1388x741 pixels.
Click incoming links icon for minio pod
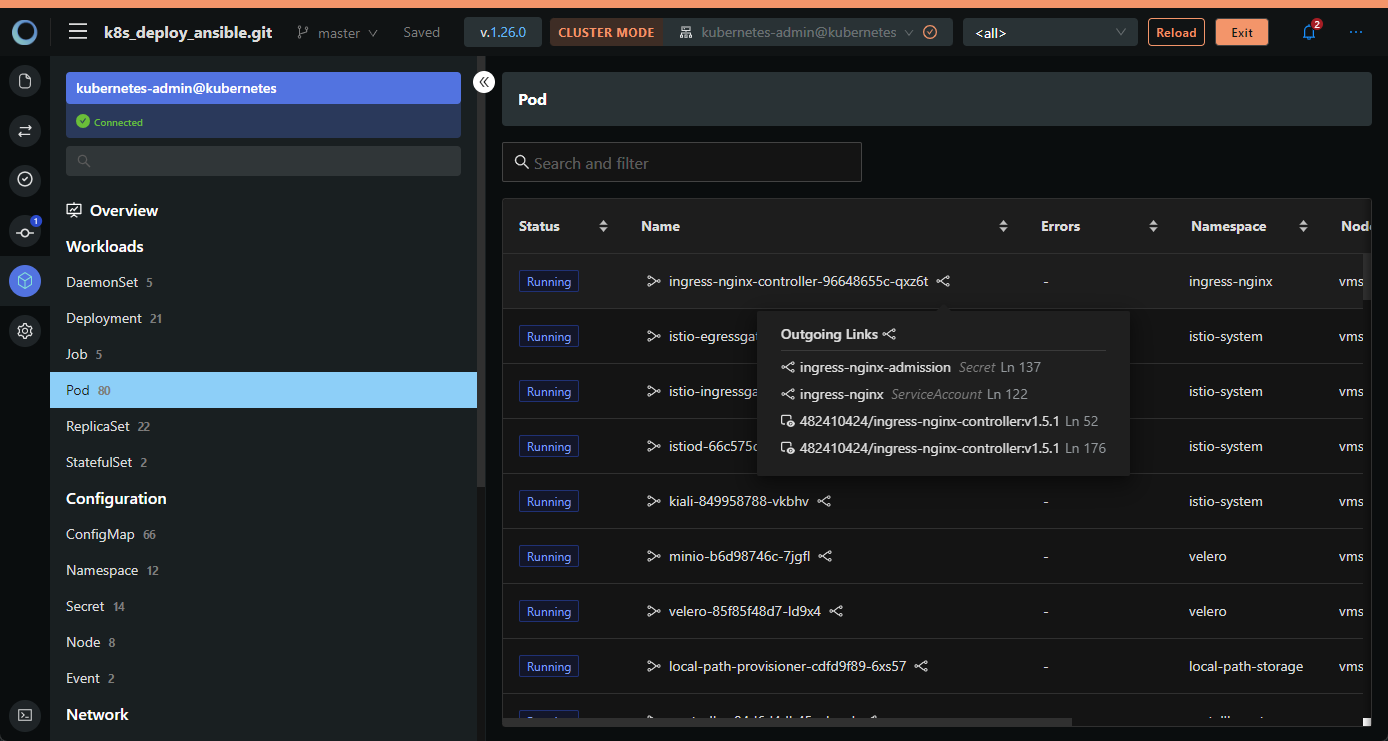click(x=654, y=556)
